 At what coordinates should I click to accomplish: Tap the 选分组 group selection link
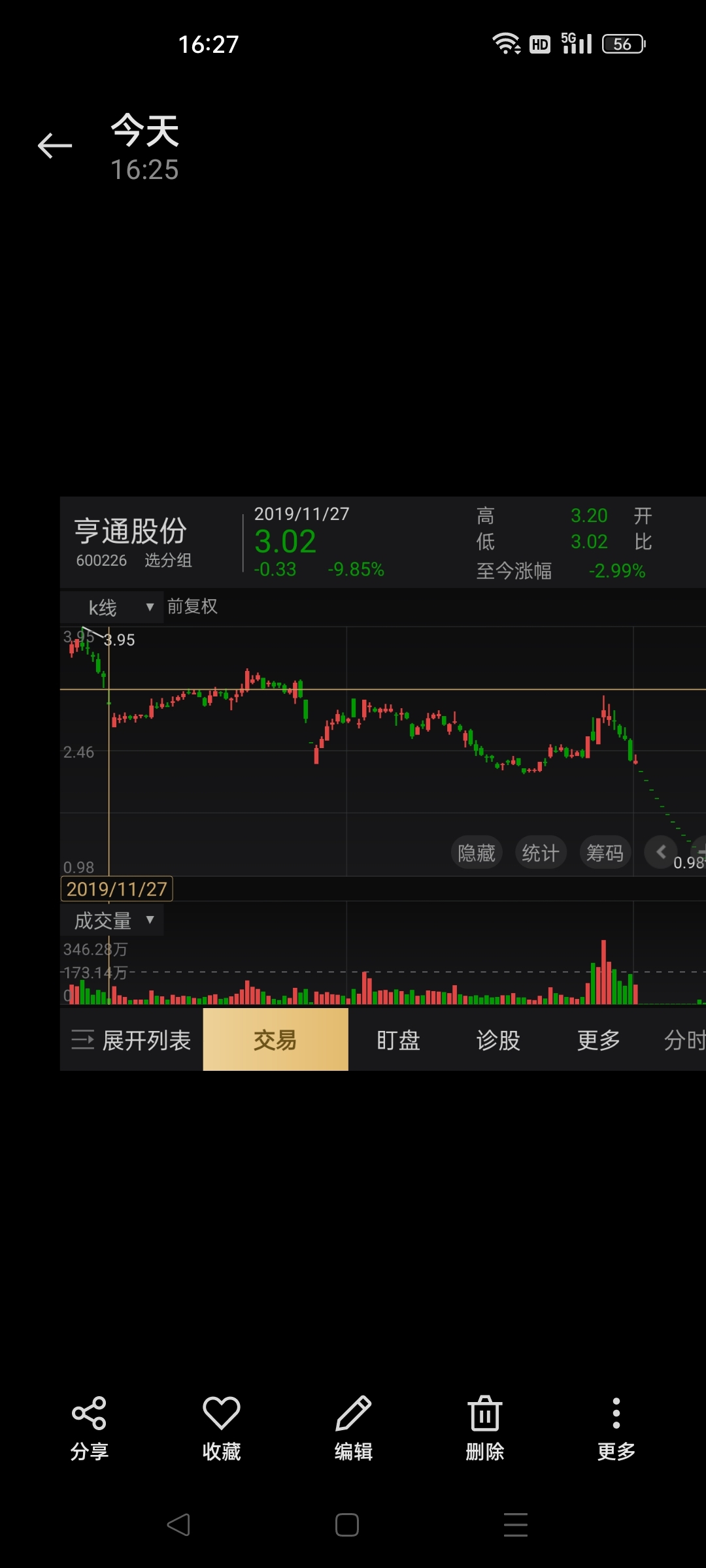(x=168, y=560)
